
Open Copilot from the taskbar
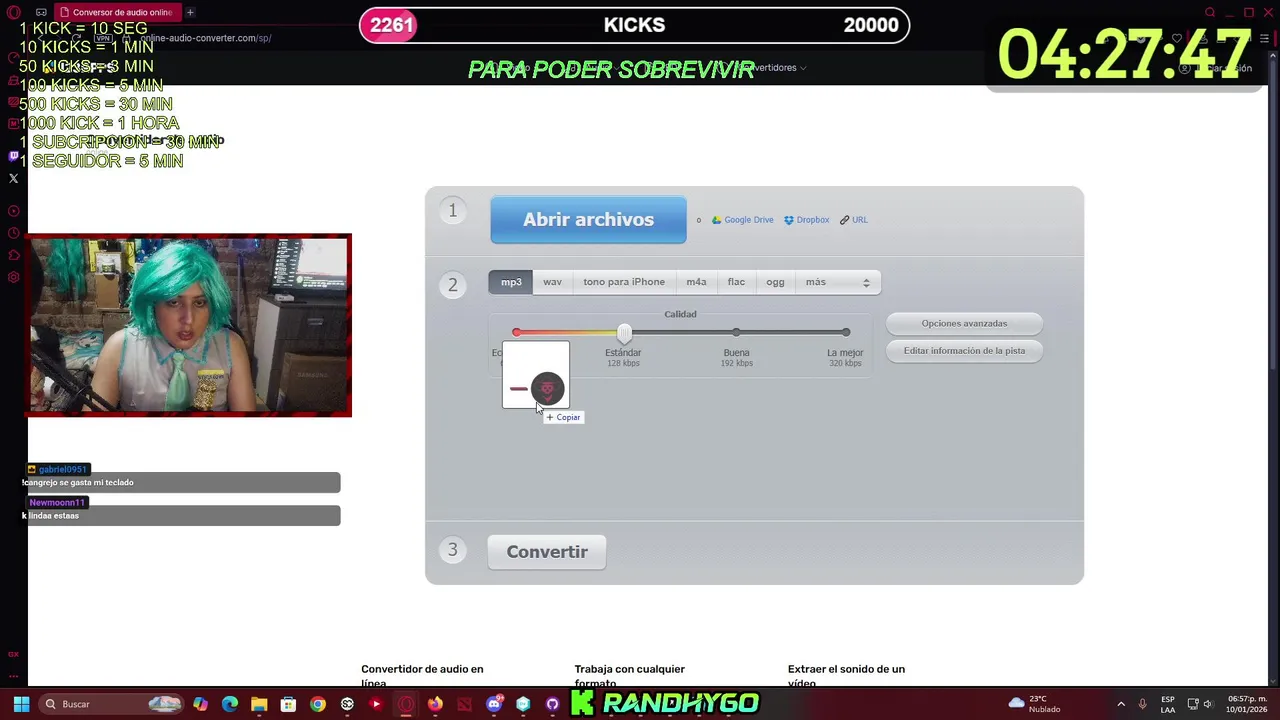[201, 704]
